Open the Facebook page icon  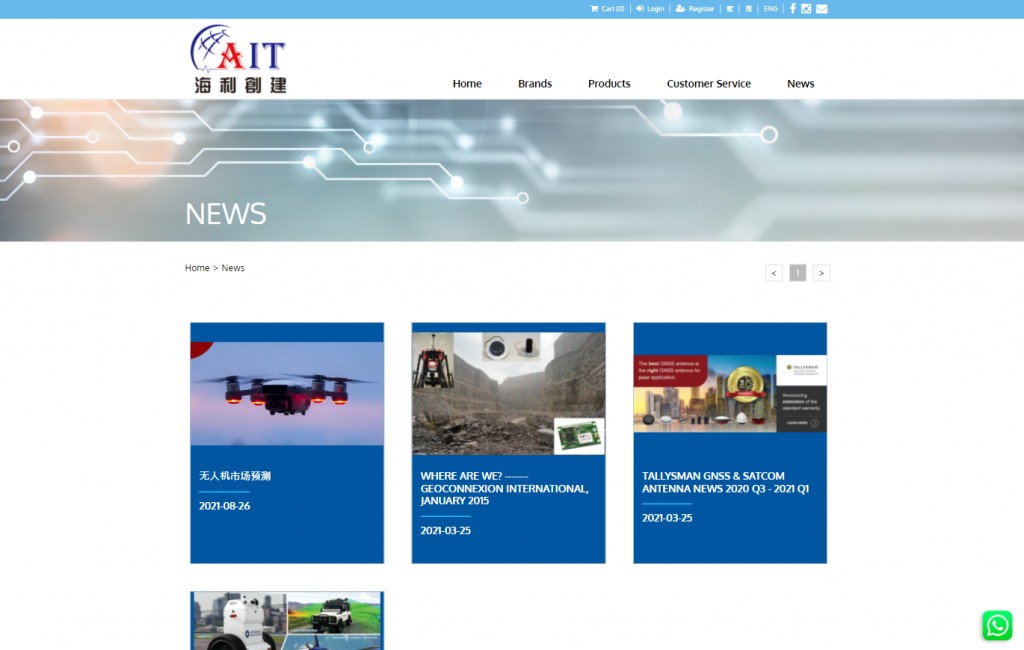pyautogui.click(x=793, y=9)
